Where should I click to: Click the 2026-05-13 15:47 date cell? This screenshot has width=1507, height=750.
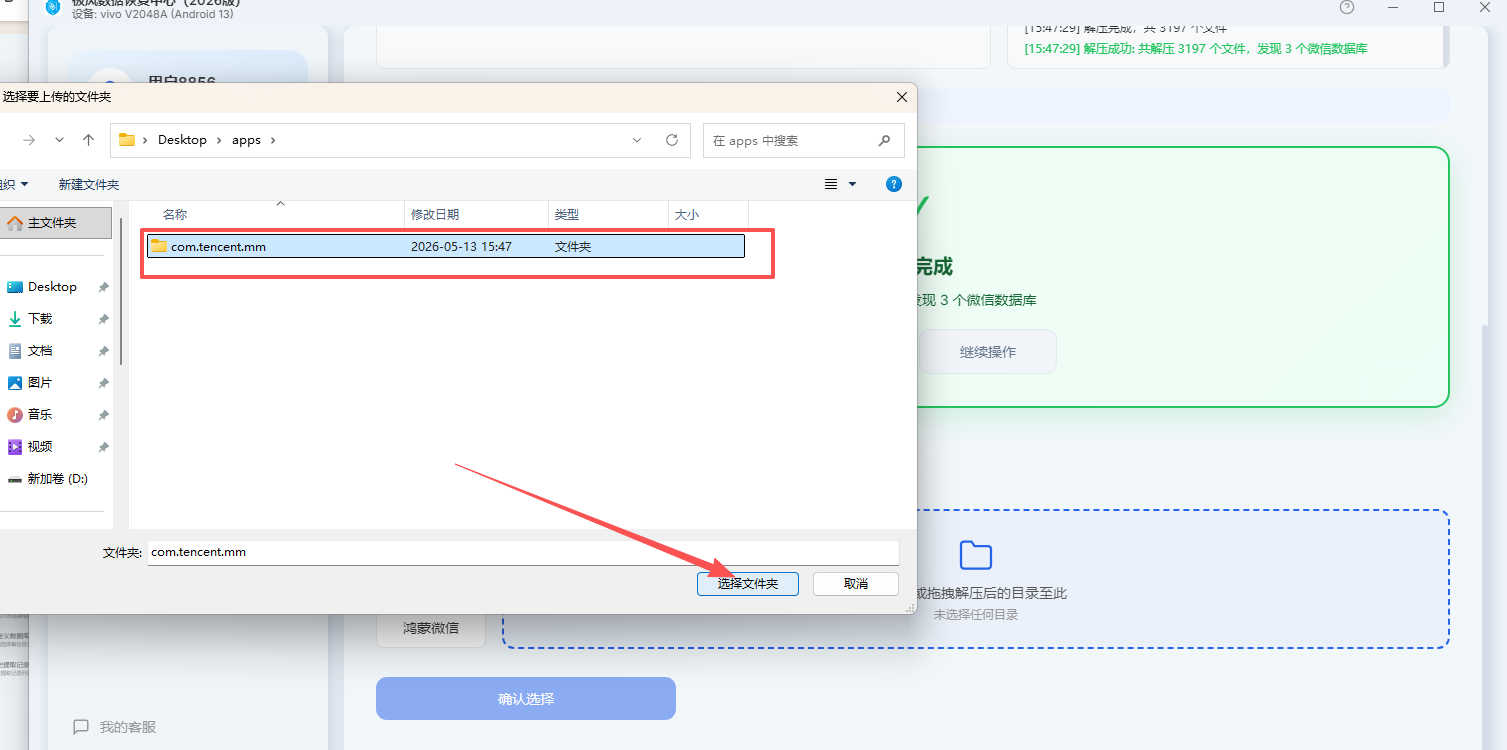pos(461,246)
